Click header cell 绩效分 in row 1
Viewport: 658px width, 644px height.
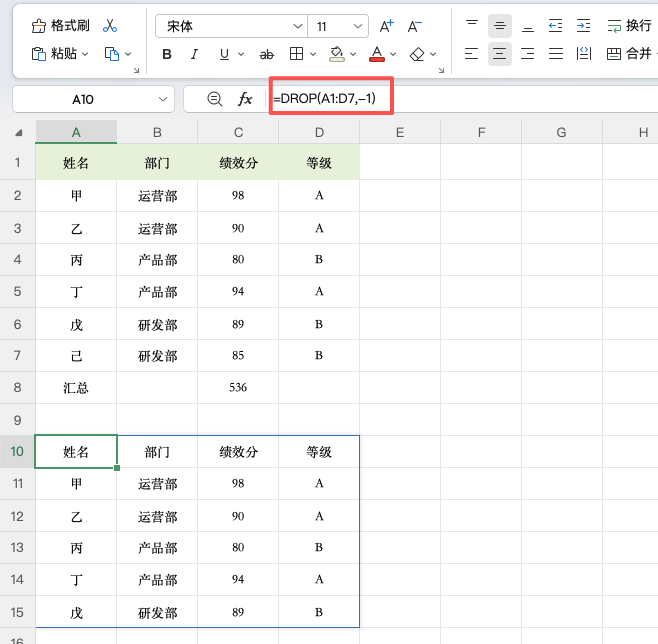click(x=238, y=163)
